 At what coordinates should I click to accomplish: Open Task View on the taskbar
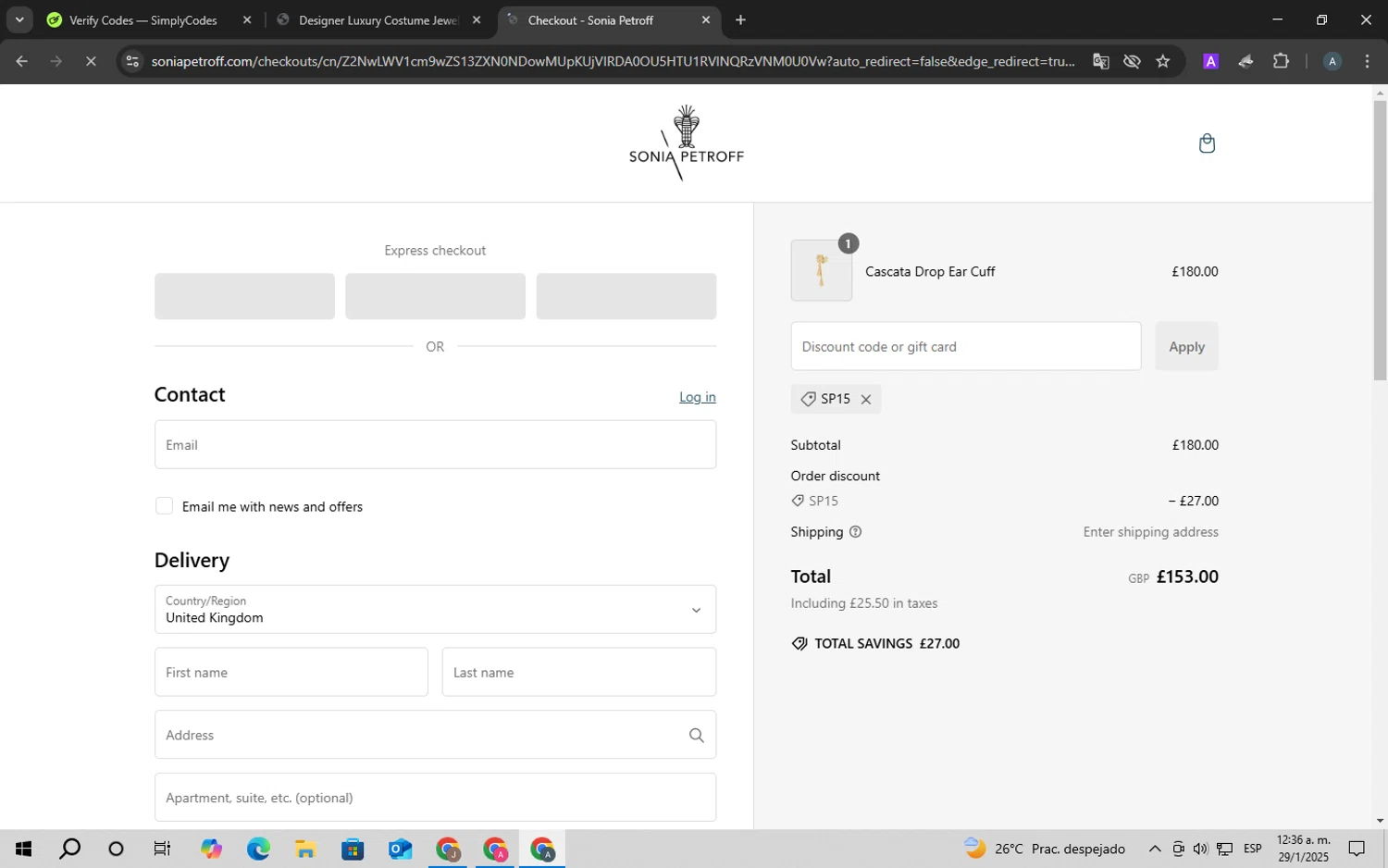(162, 849)
